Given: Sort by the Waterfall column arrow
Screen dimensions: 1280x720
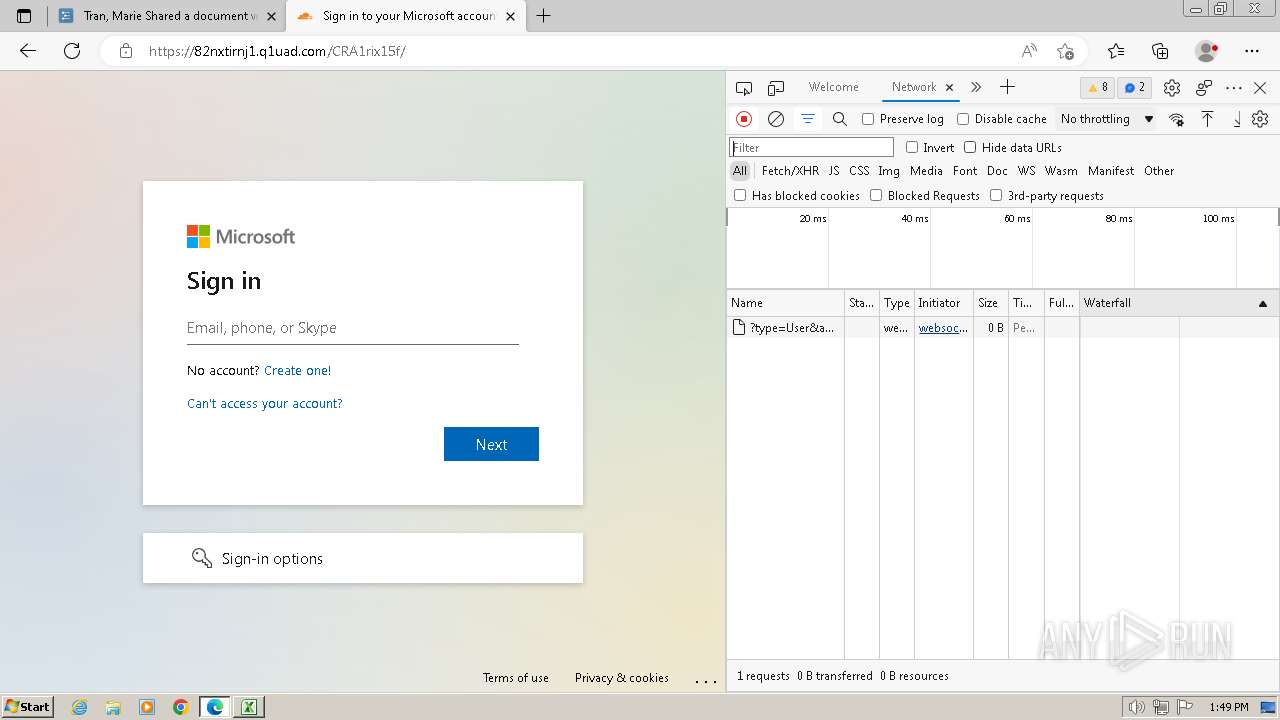Looking at the screenshot, I should click(x=1262, y=303).
